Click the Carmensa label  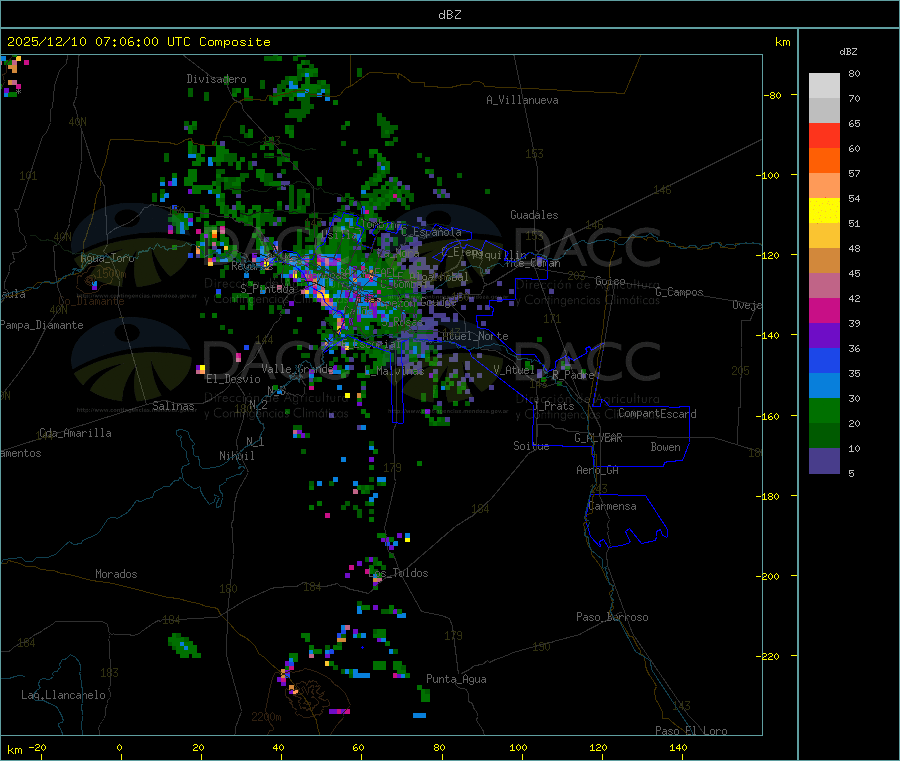612,506
